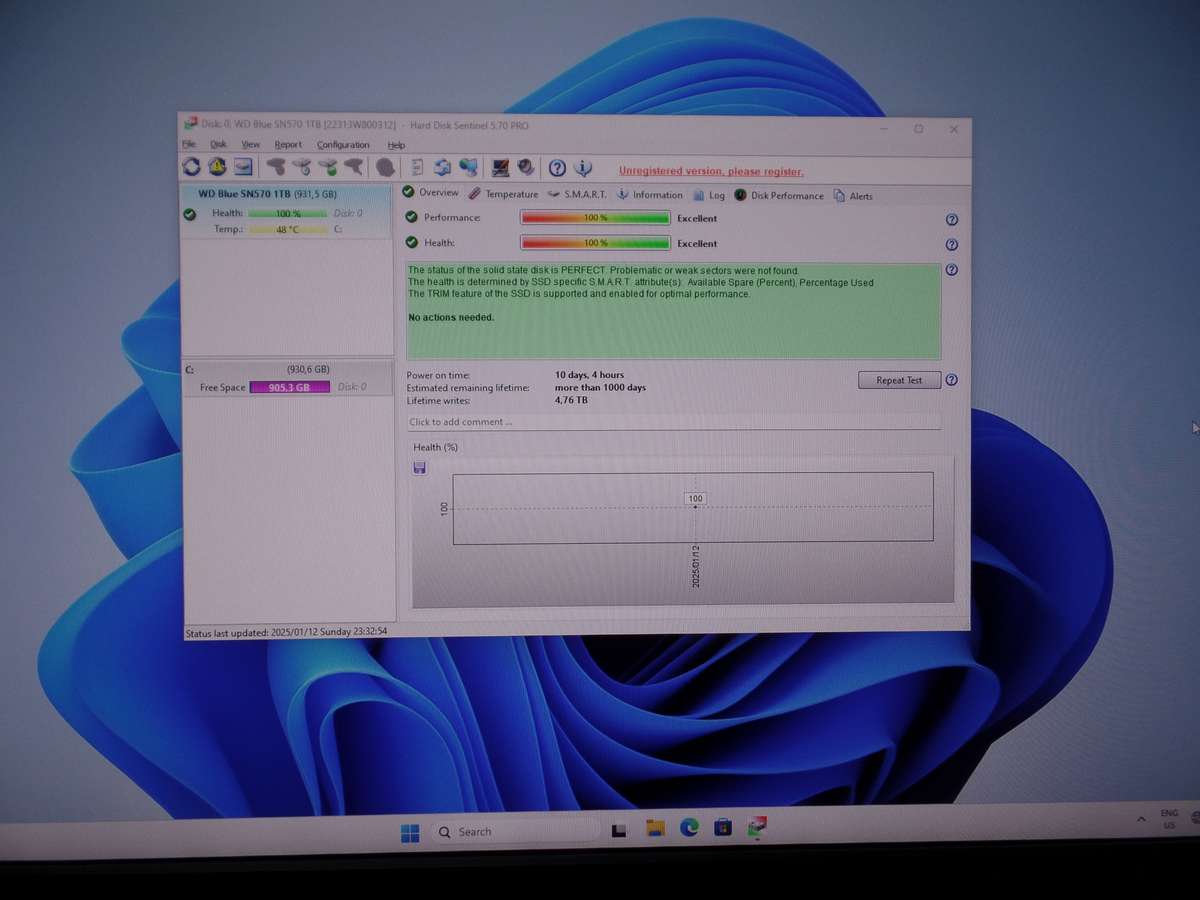Save the health graph with floppy icon
1200x900 pixels.
(x=419, y=468)
